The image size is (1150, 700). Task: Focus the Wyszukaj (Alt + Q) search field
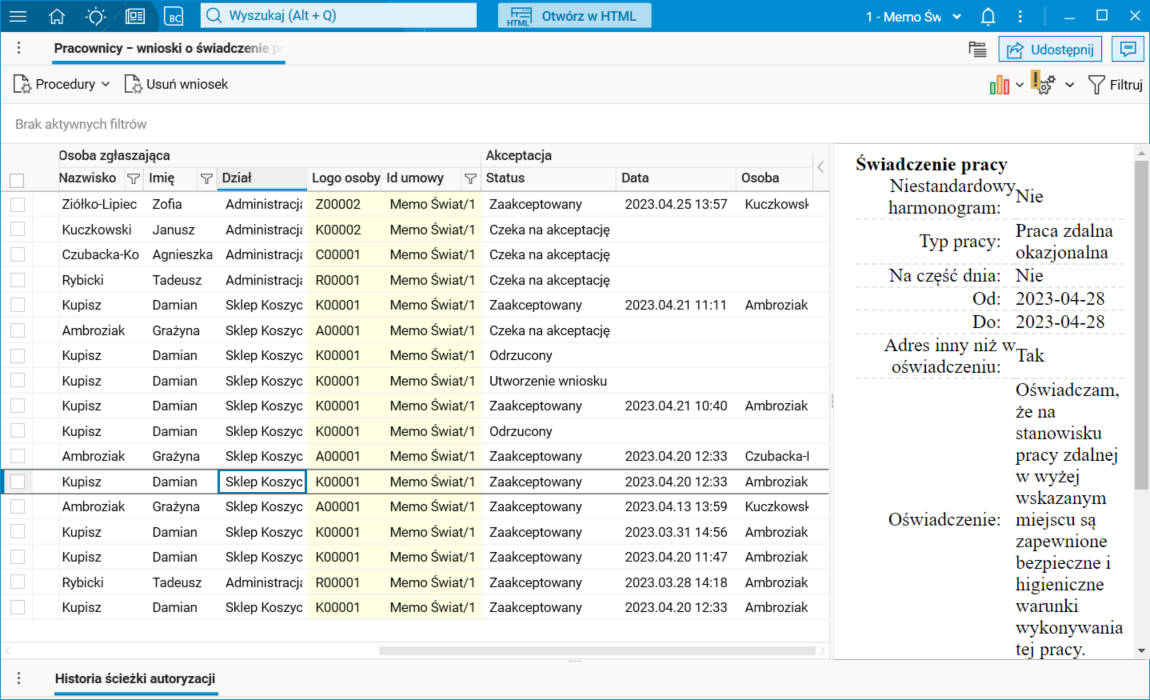click(339, 15)
